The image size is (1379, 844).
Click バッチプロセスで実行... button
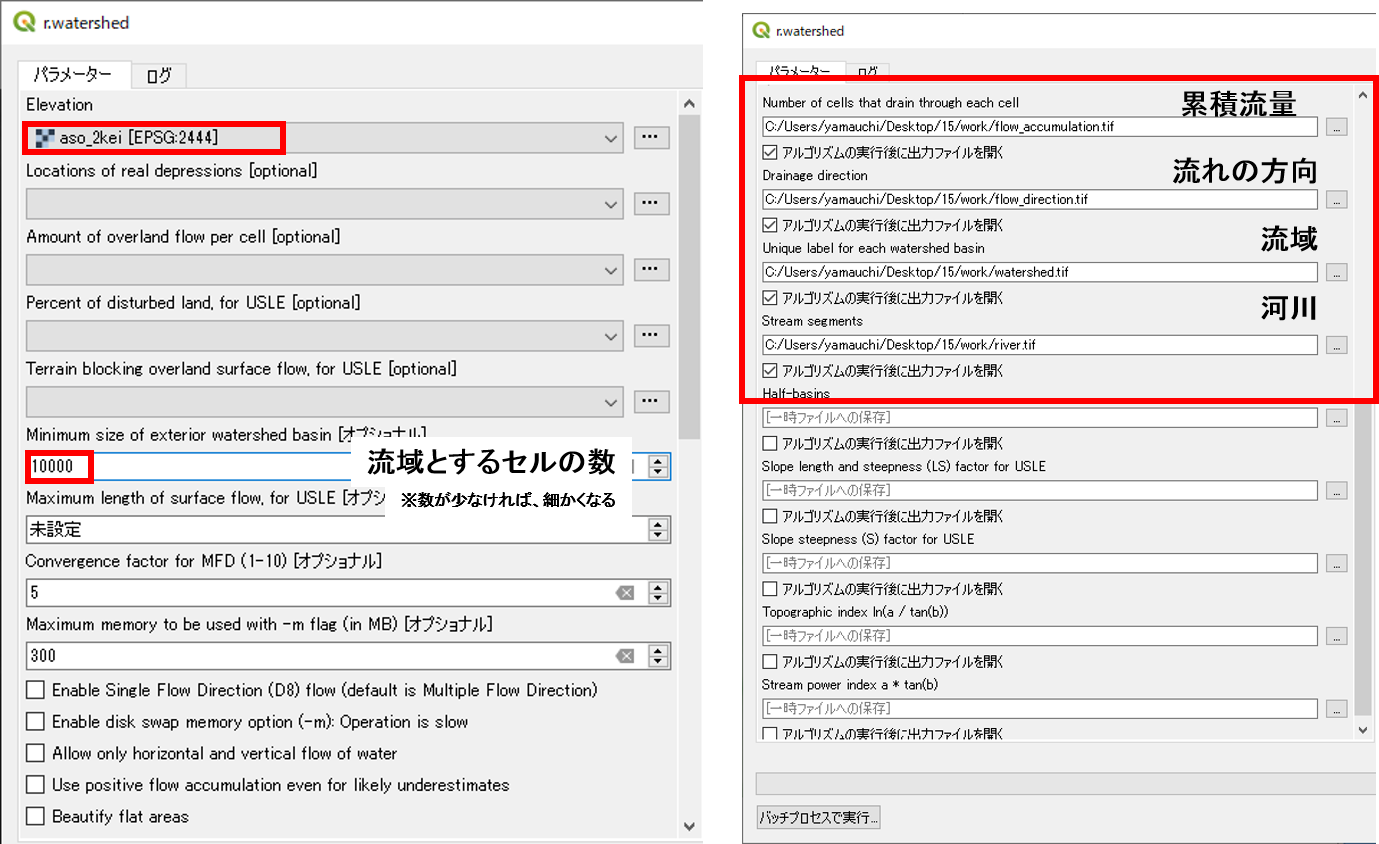[818, 818]
